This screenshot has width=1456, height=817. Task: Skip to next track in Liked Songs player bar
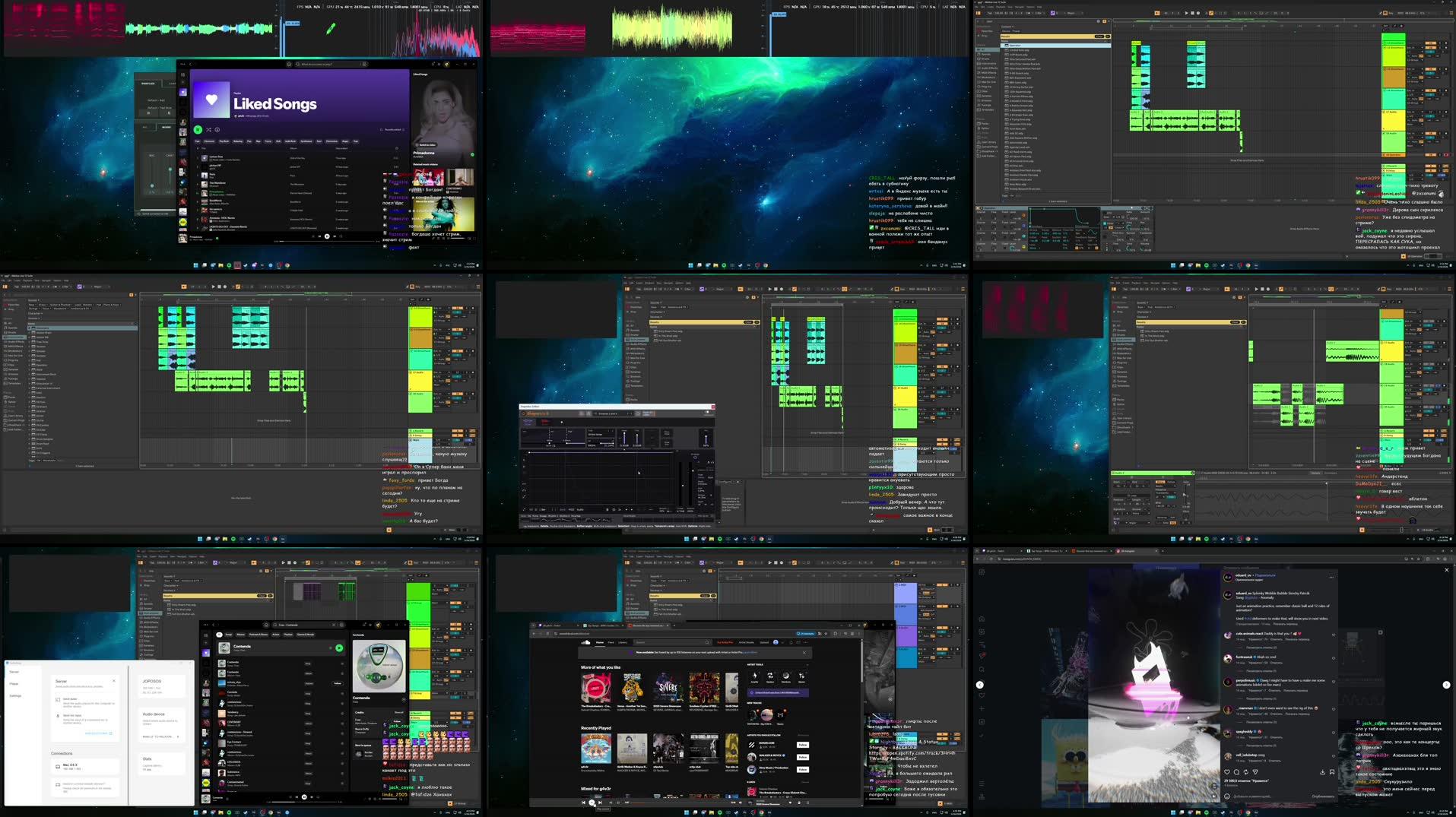point(335,236)
